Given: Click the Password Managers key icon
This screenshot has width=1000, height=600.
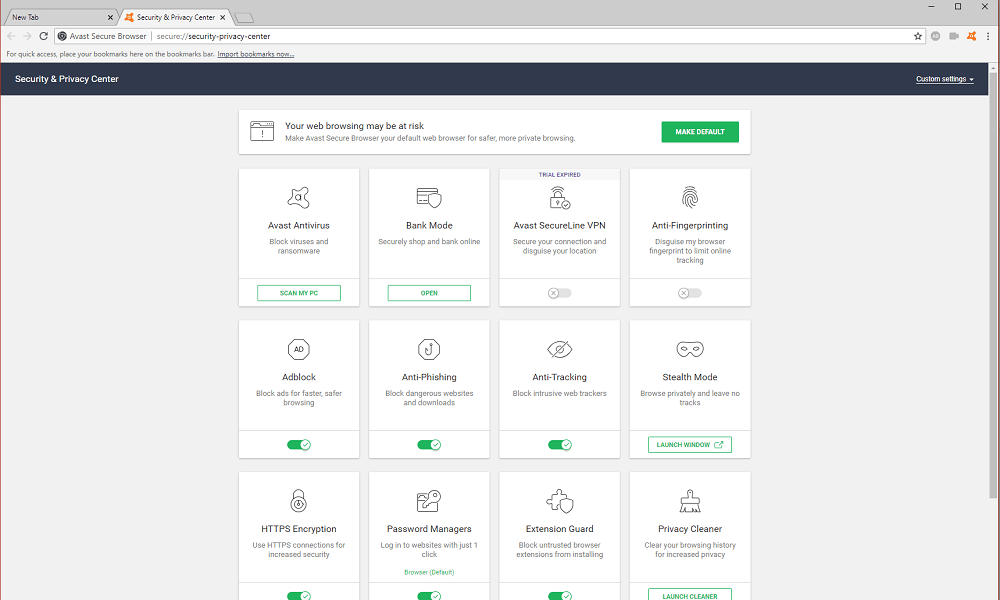Looking at the screenshot, I should [429, 501].
